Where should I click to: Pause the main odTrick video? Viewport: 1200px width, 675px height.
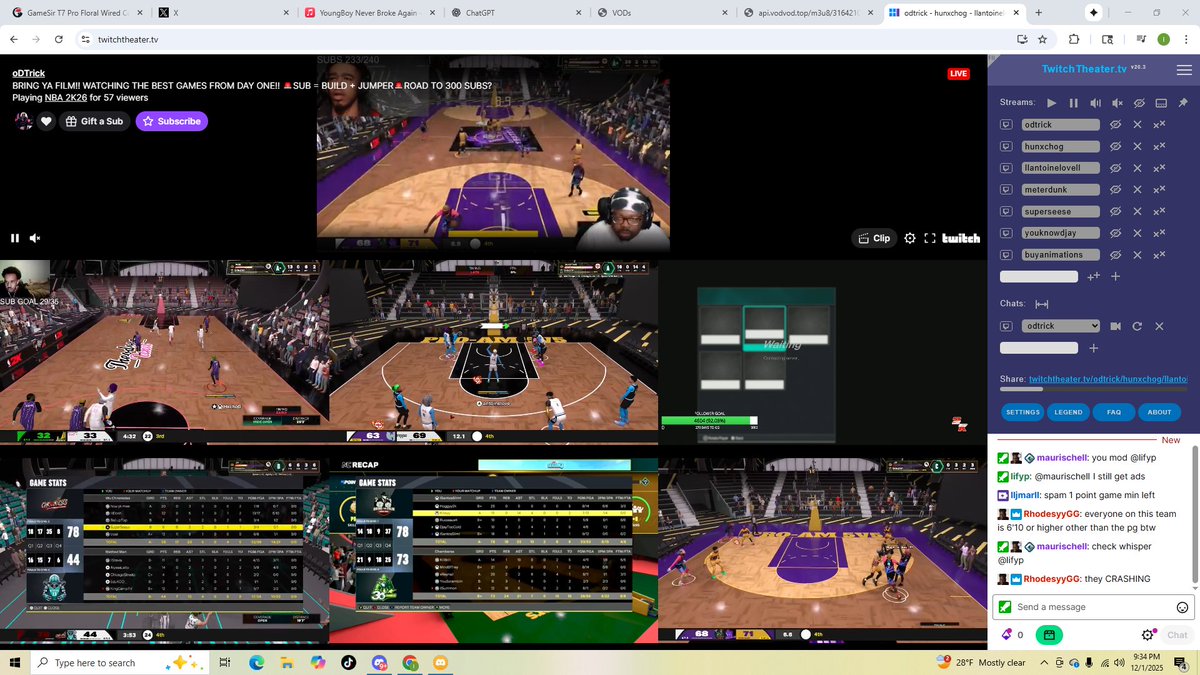(x=15, y=238)
